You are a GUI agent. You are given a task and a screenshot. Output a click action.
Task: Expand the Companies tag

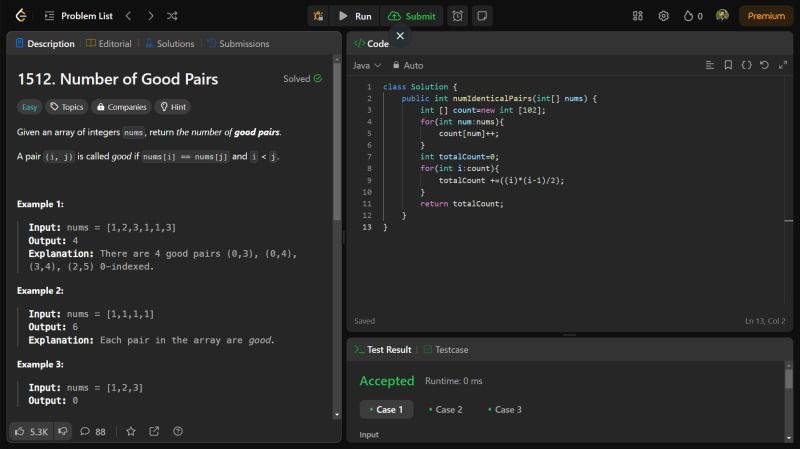point(120,107)
